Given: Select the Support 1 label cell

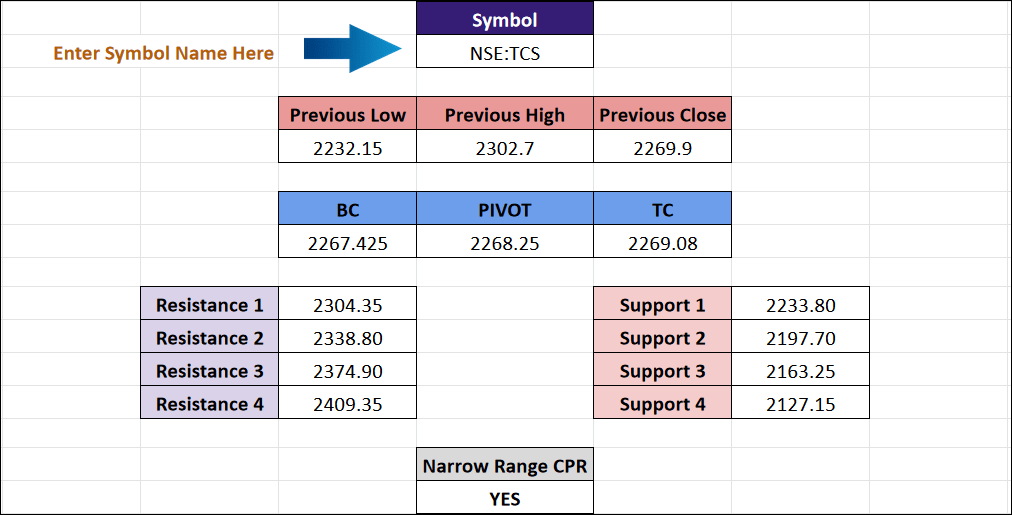Looking at the screenshot, I should coord(662,303).
